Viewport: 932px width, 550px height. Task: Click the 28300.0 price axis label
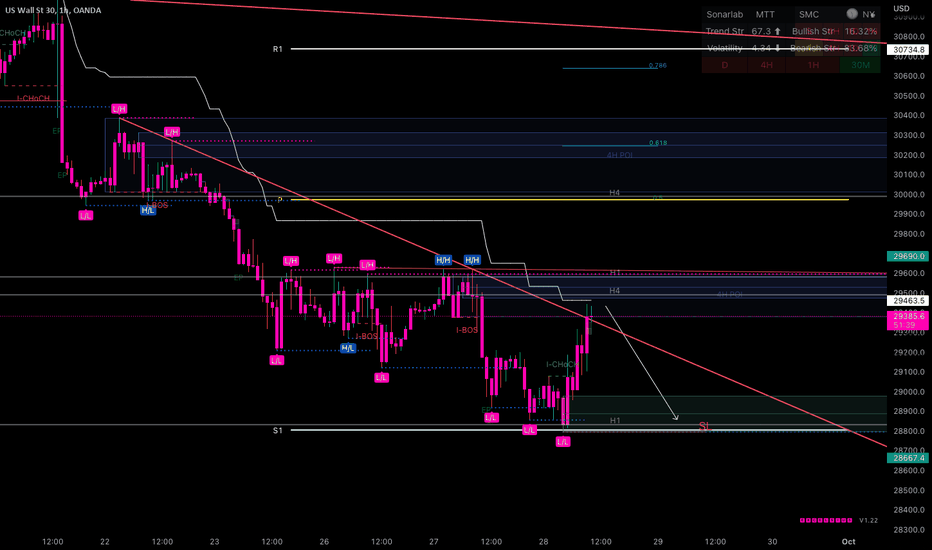909,530
